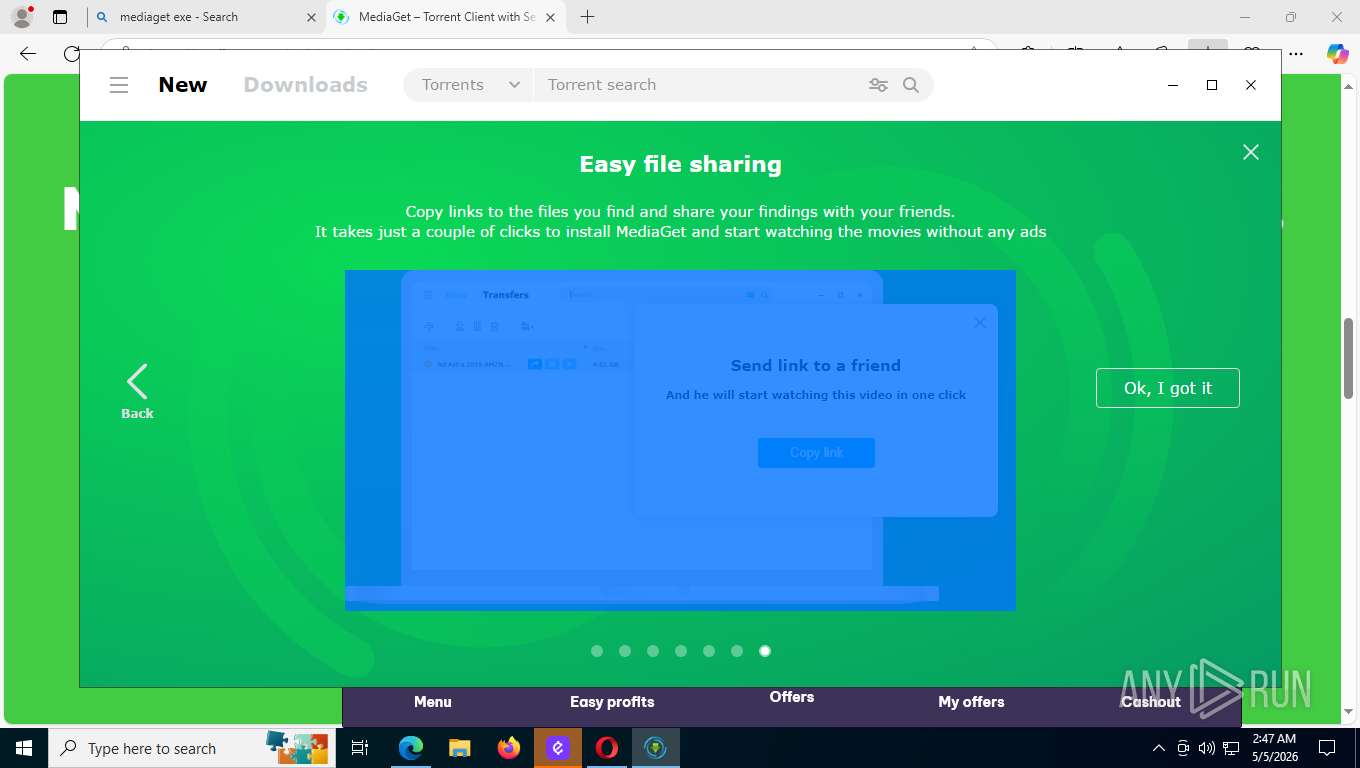The image size is (1360, 768).
Task: Minimize the MediaGet app window
Action: (1173, 85)
